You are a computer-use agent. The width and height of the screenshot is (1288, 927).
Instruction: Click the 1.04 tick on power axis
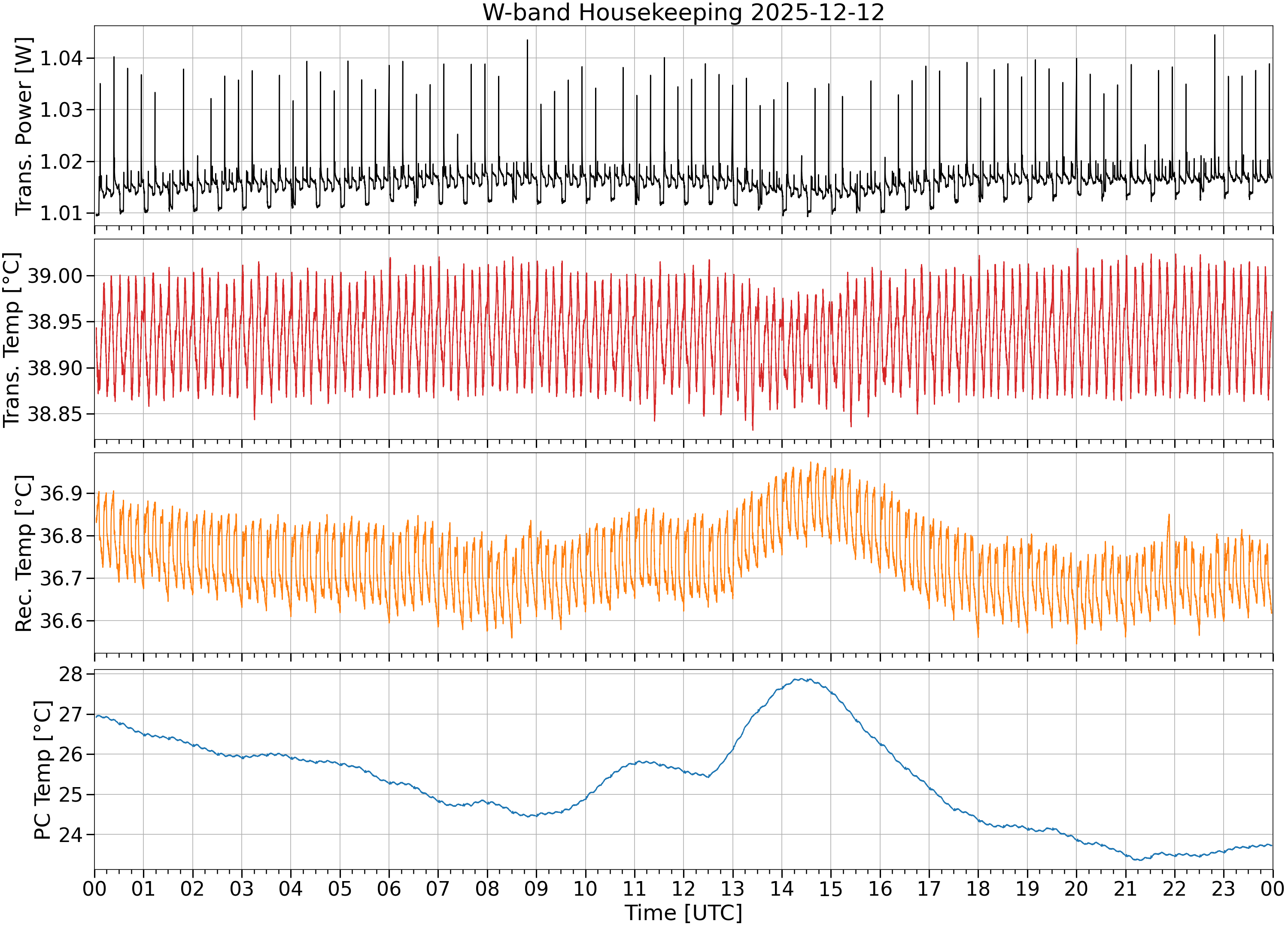pos(61,58)
